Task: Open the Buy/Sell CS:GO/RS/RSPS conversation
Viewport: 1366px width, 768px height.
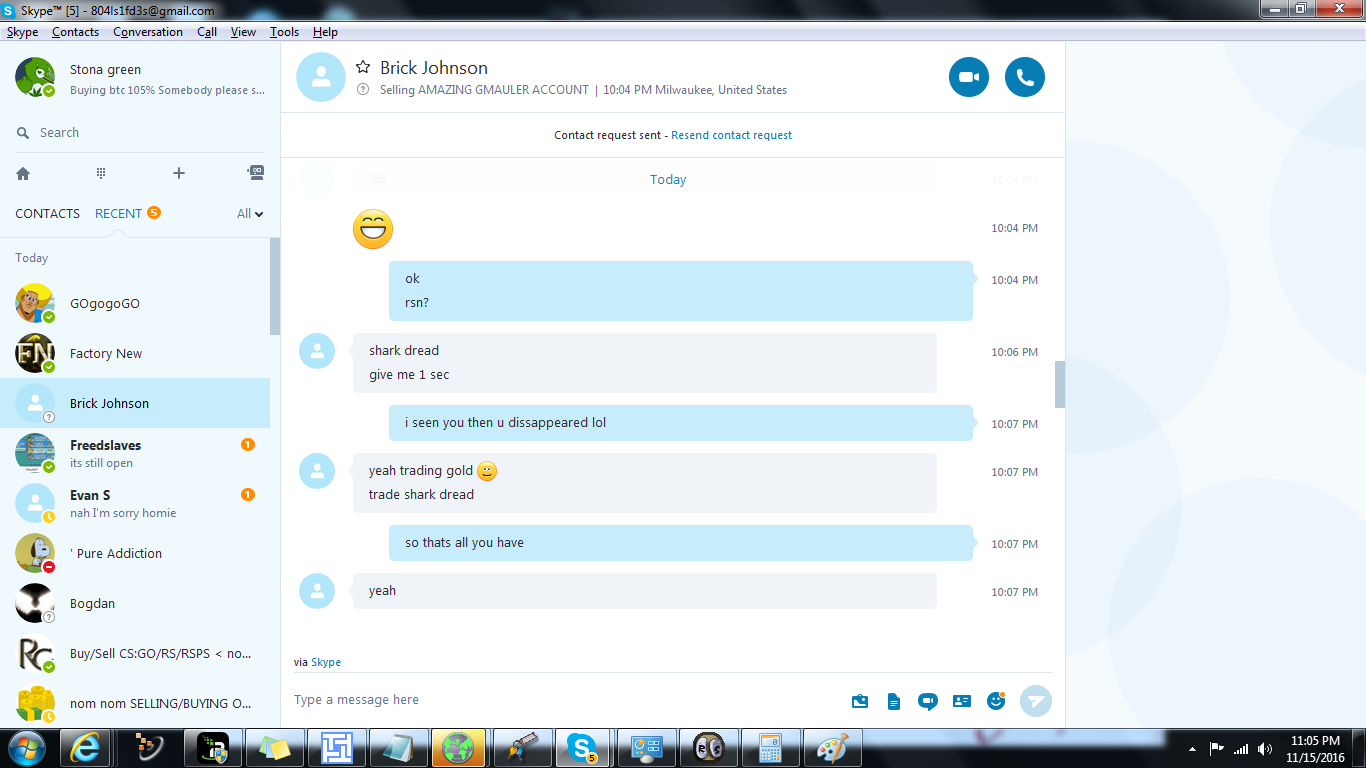Action: point(135,653)
